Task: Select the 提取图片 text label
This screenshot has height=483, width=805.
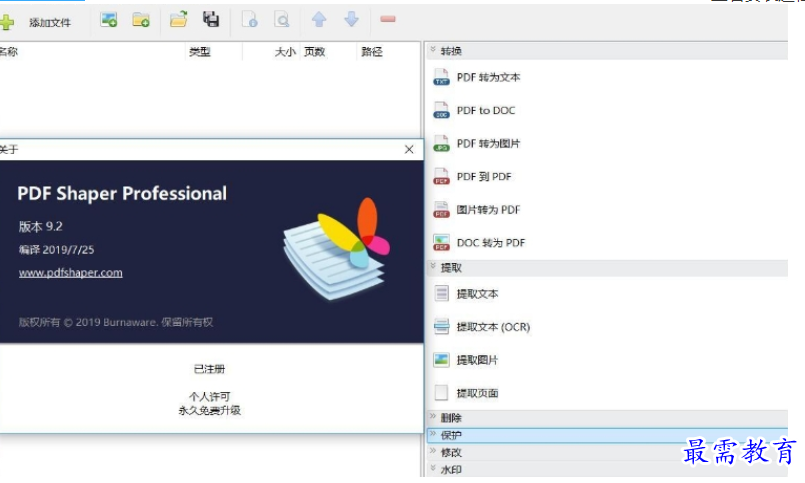Action: pos(477,360)
